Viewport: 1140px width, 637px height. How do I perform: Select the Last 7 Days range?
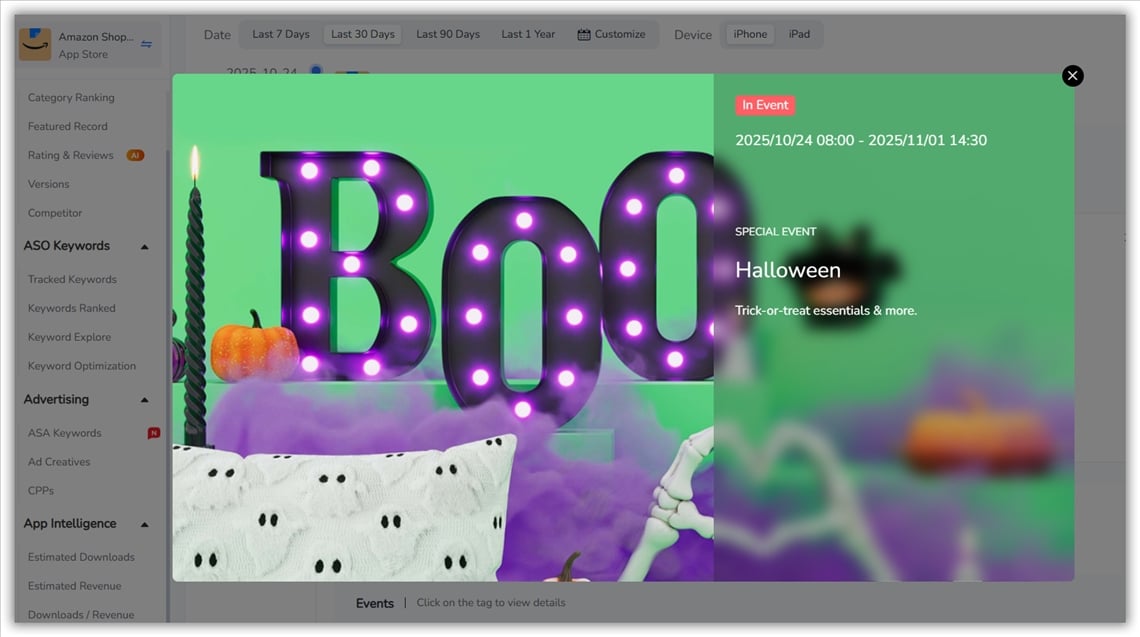[x=280, y=34]
